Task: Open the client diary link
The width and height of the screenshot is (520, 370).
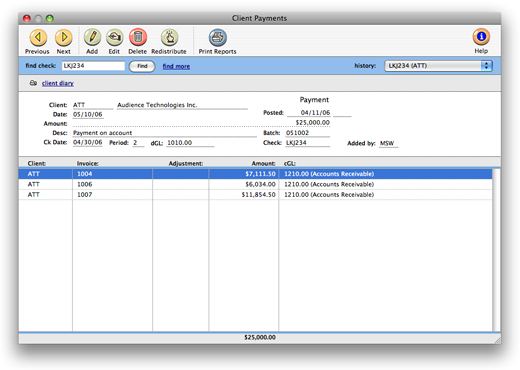Action: [x=58, y=83]
